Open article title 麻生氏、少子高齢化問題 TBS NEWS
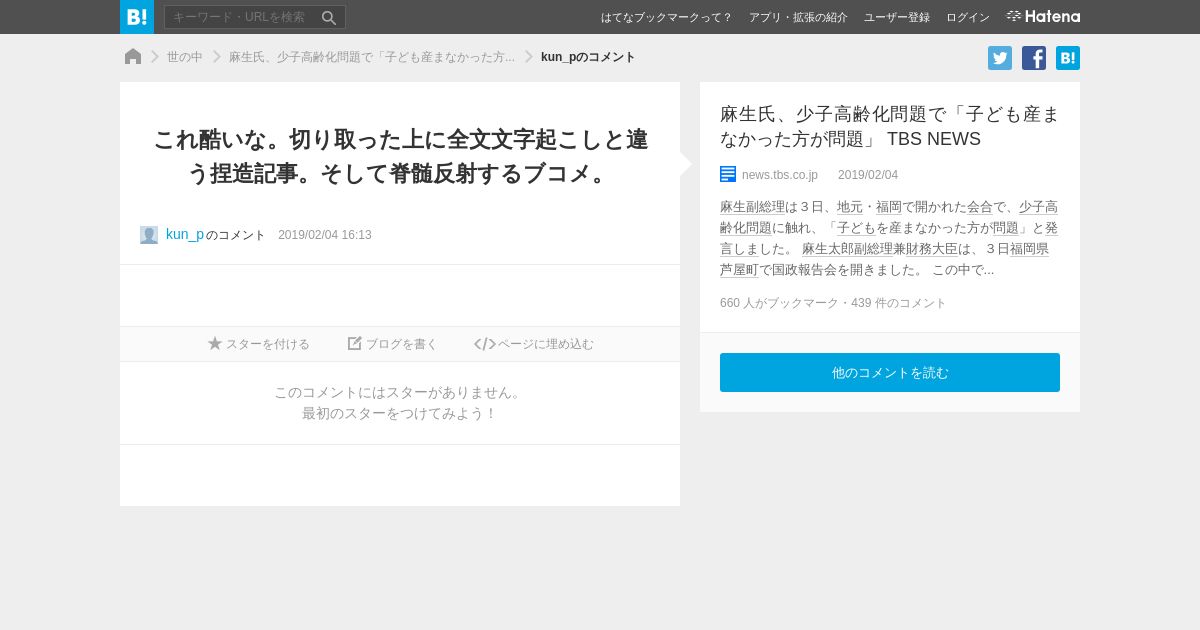 tap(890, 126)
